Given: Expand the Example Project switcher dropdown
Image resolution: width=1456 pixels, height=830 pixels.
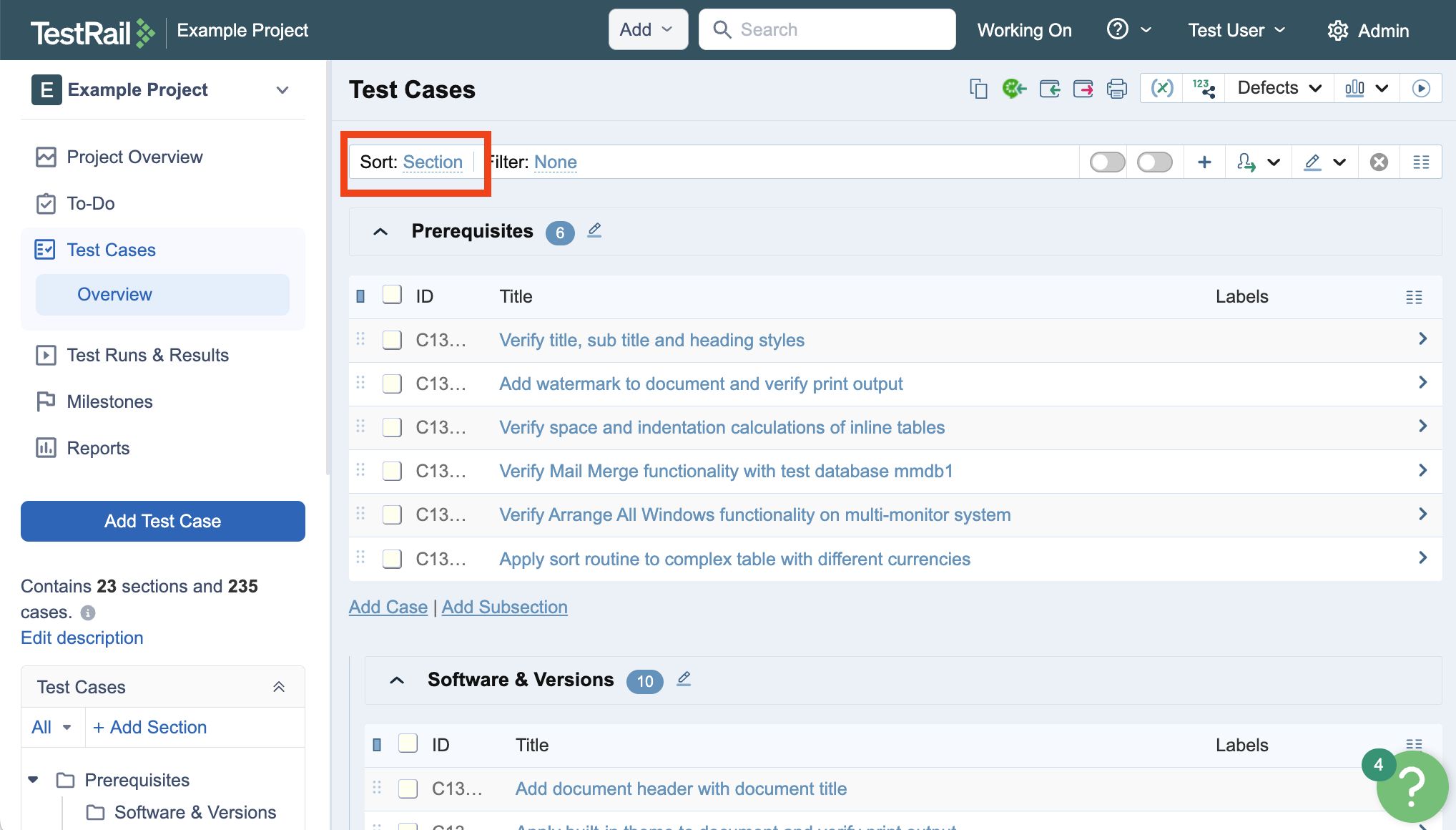Looking at the screenshot, I should click(282, 90).
